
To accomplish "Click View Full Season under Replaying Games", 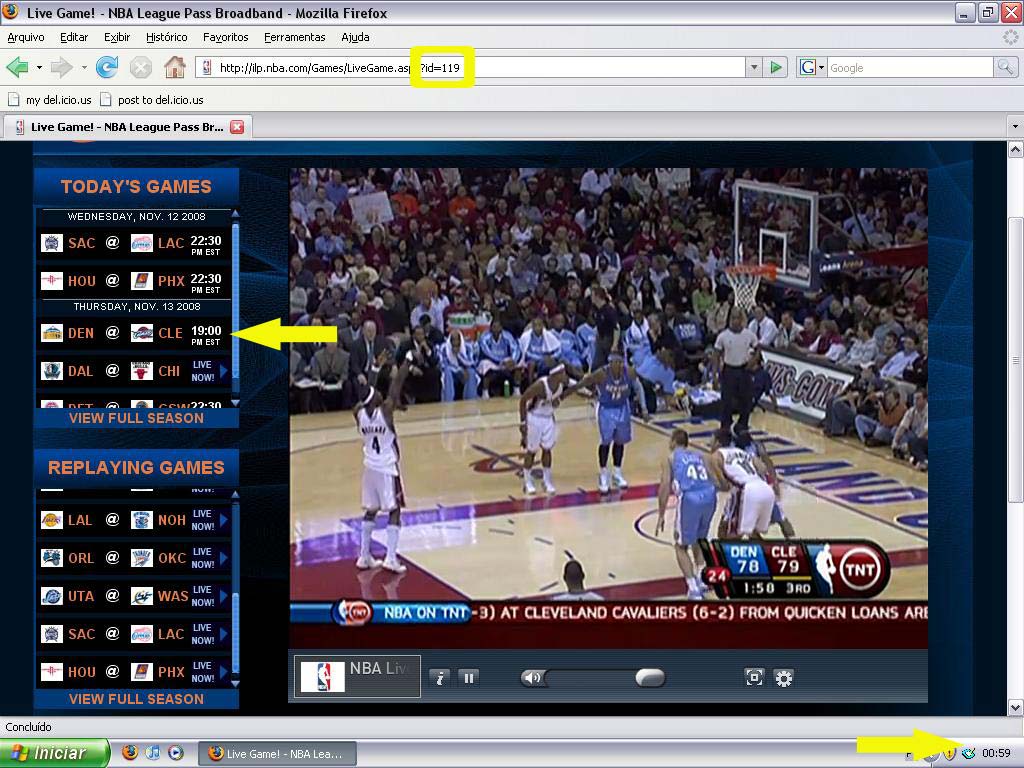I will (x=136, y=699).
